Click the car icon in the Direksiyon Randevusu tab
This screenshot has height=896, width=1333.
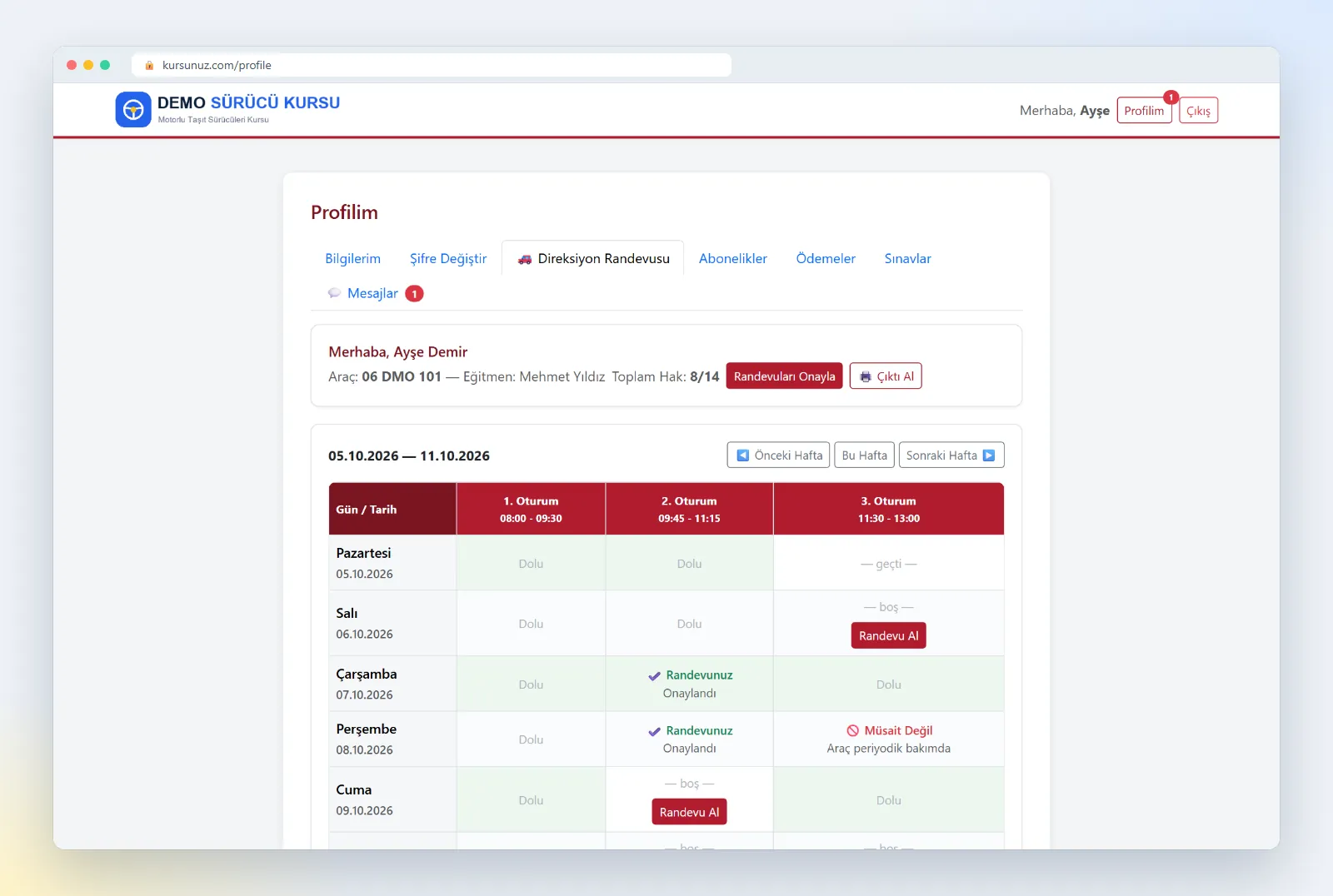pos(525,259)
